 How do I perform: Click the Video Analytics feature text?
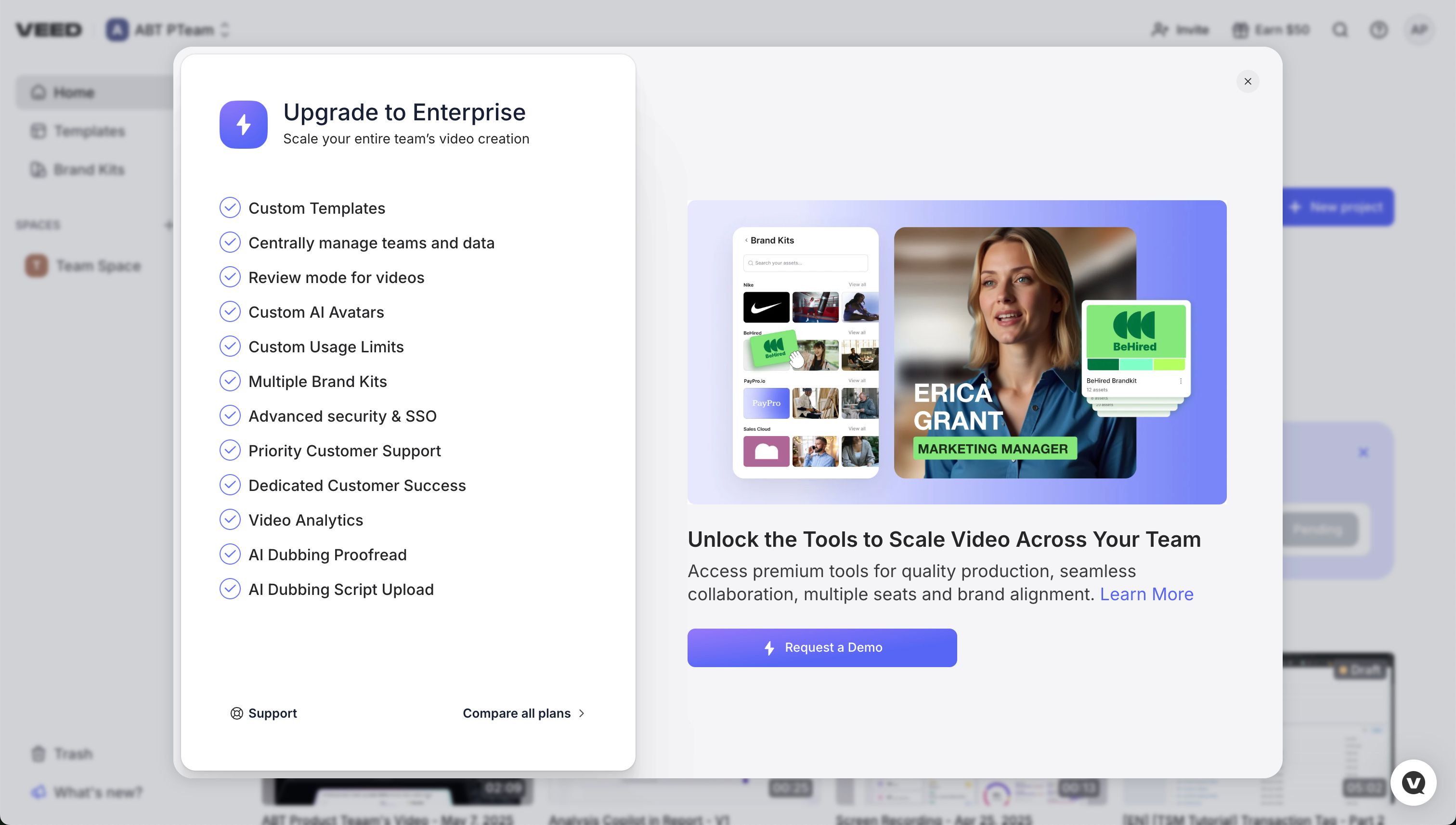[x=305, y=520]
